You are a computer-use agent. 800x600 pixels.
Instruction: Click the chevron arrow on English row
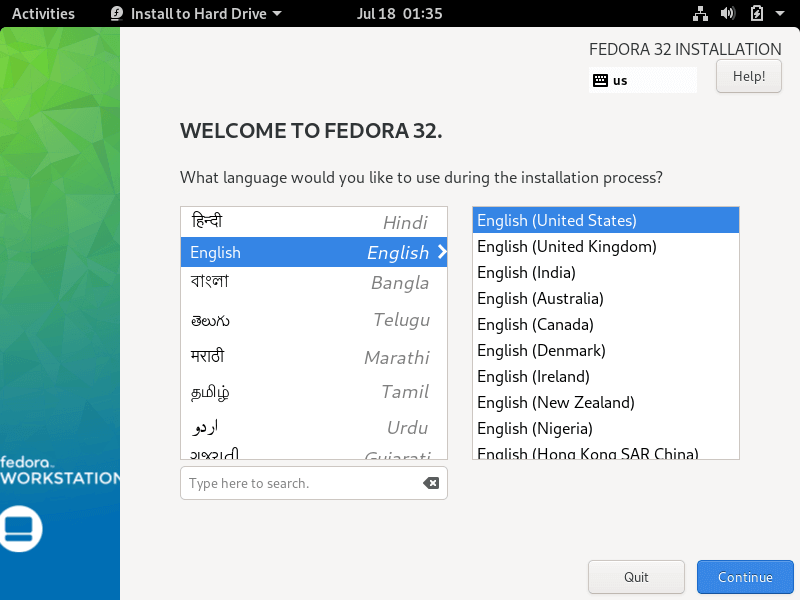point(442,252)
